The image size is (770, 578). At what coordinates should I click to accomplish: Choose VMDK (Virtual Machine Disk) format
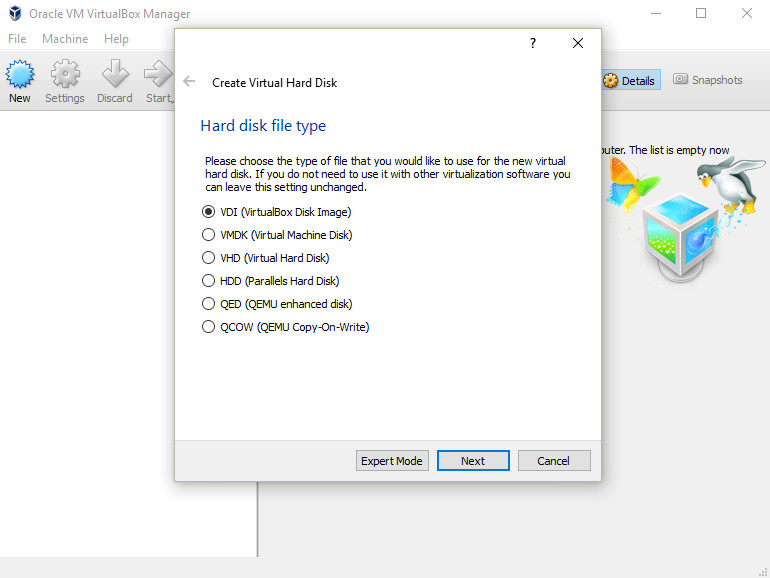pyautogui.click(x=209, y=235)
